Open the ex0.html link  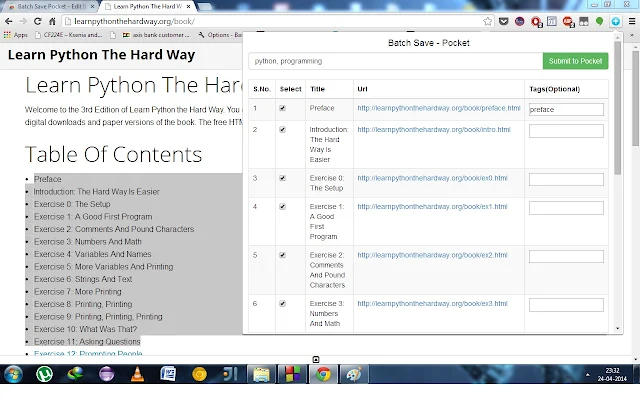[x=432, y=178]
